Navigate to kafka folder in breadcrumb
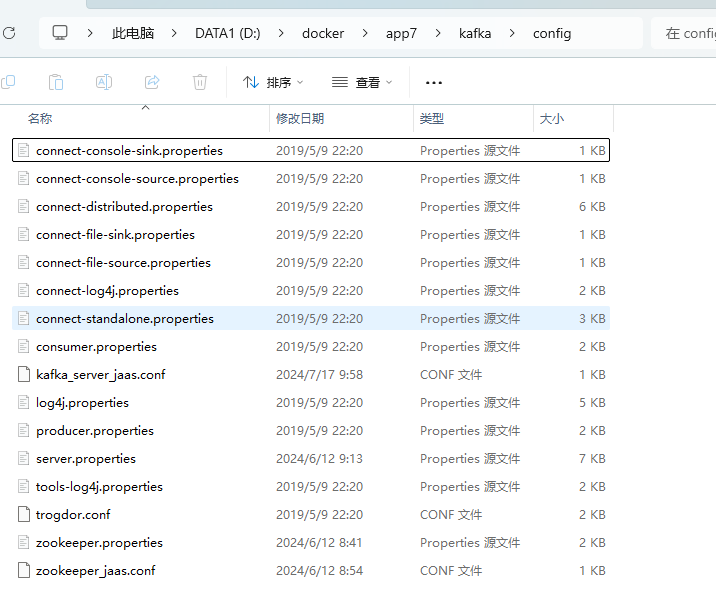Viewport: 716px width, 599px height. tap(475, 33)
